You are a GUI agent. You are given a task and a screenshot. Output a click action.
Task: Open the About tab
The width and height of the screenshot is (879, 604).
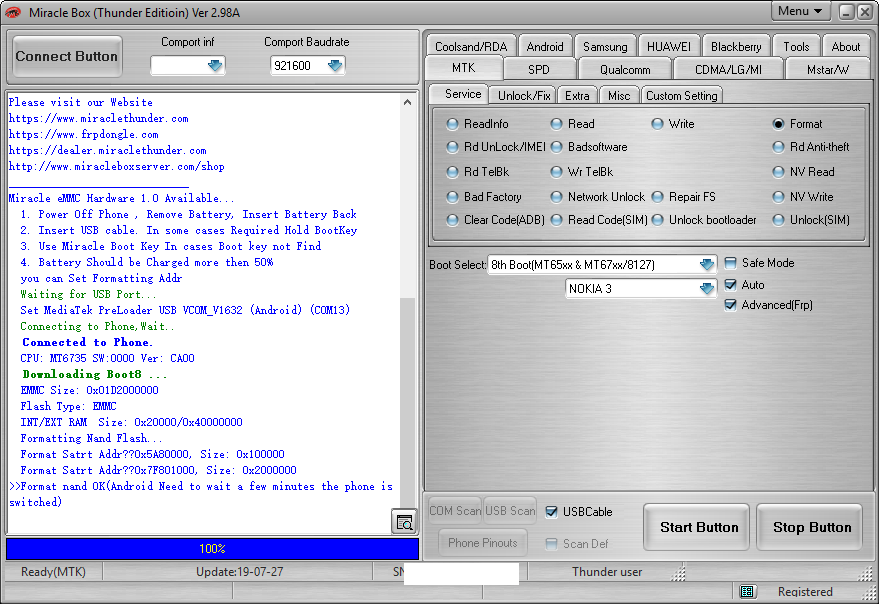pyautogui.click(x=845, y=47)
